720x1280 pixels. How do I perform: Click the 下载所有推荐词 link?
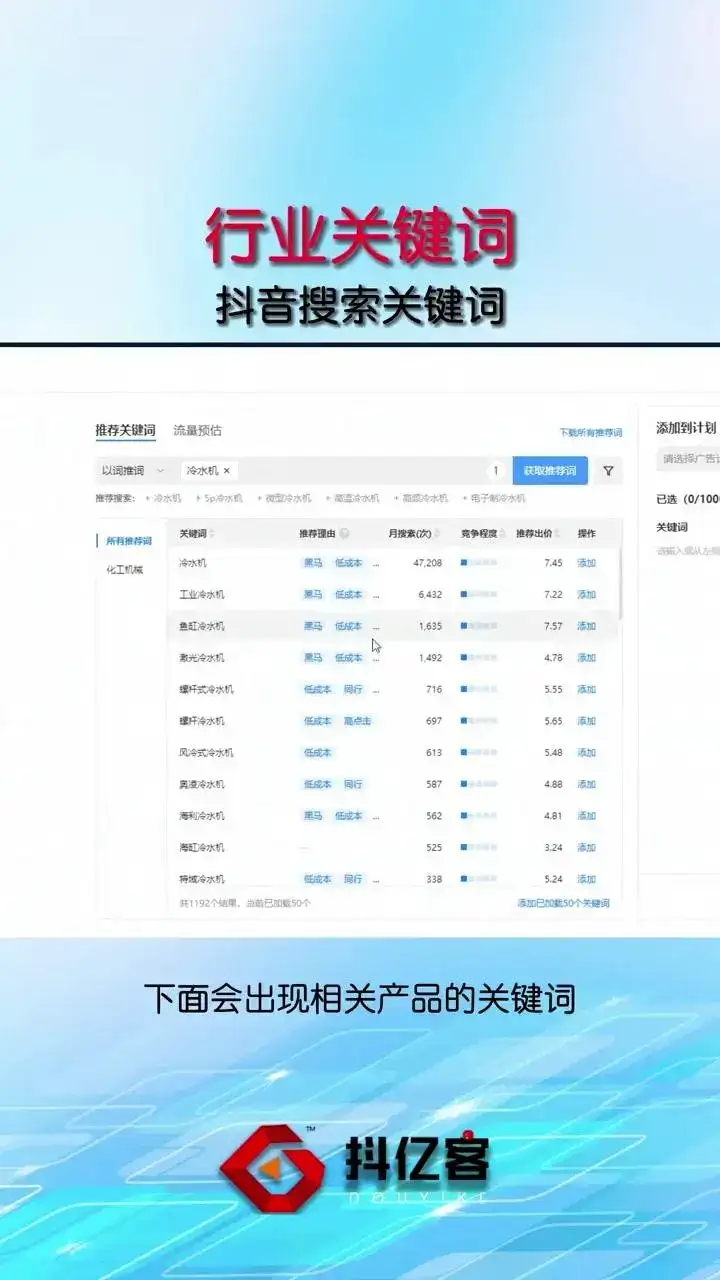pyautogui.click(x=591, y=433)
